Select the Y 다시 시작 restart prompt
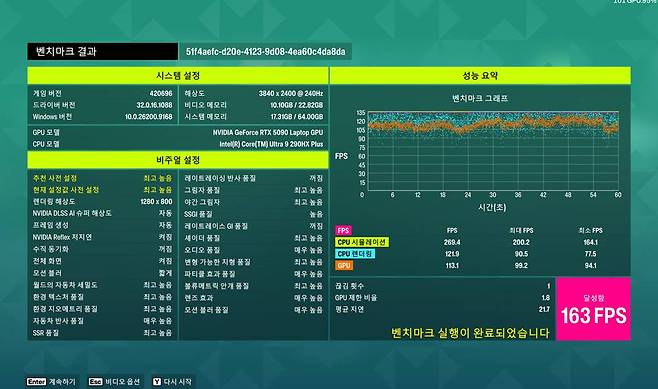The image size is (658, 389). pos(172,381)
